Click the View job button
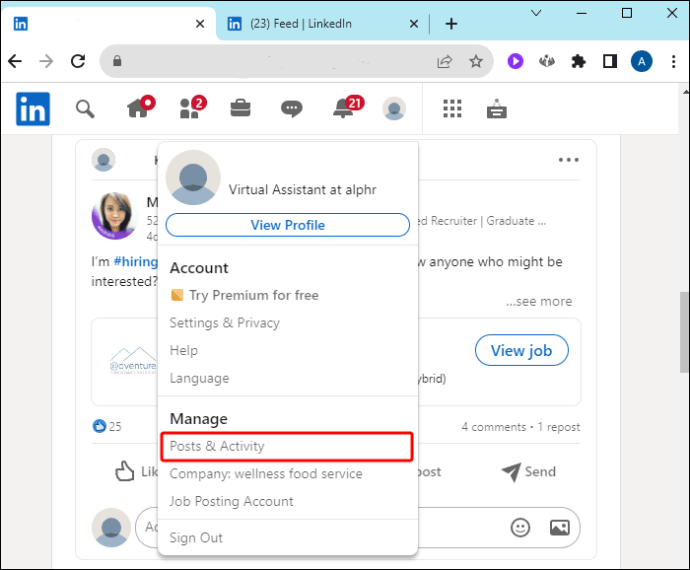 click(x=521, y=350)
